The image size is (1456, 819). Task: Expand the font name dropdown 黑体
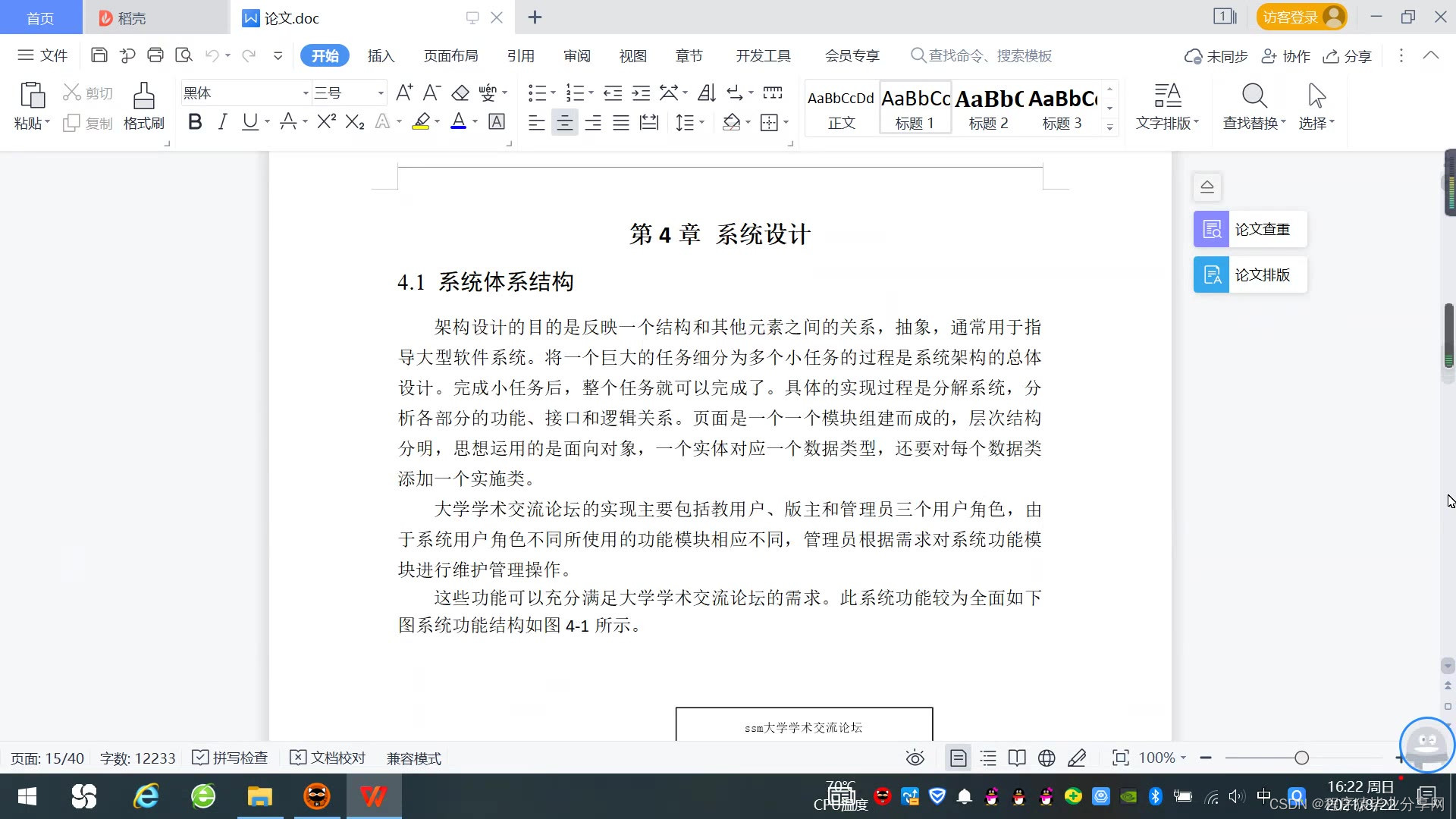point(306,93)
